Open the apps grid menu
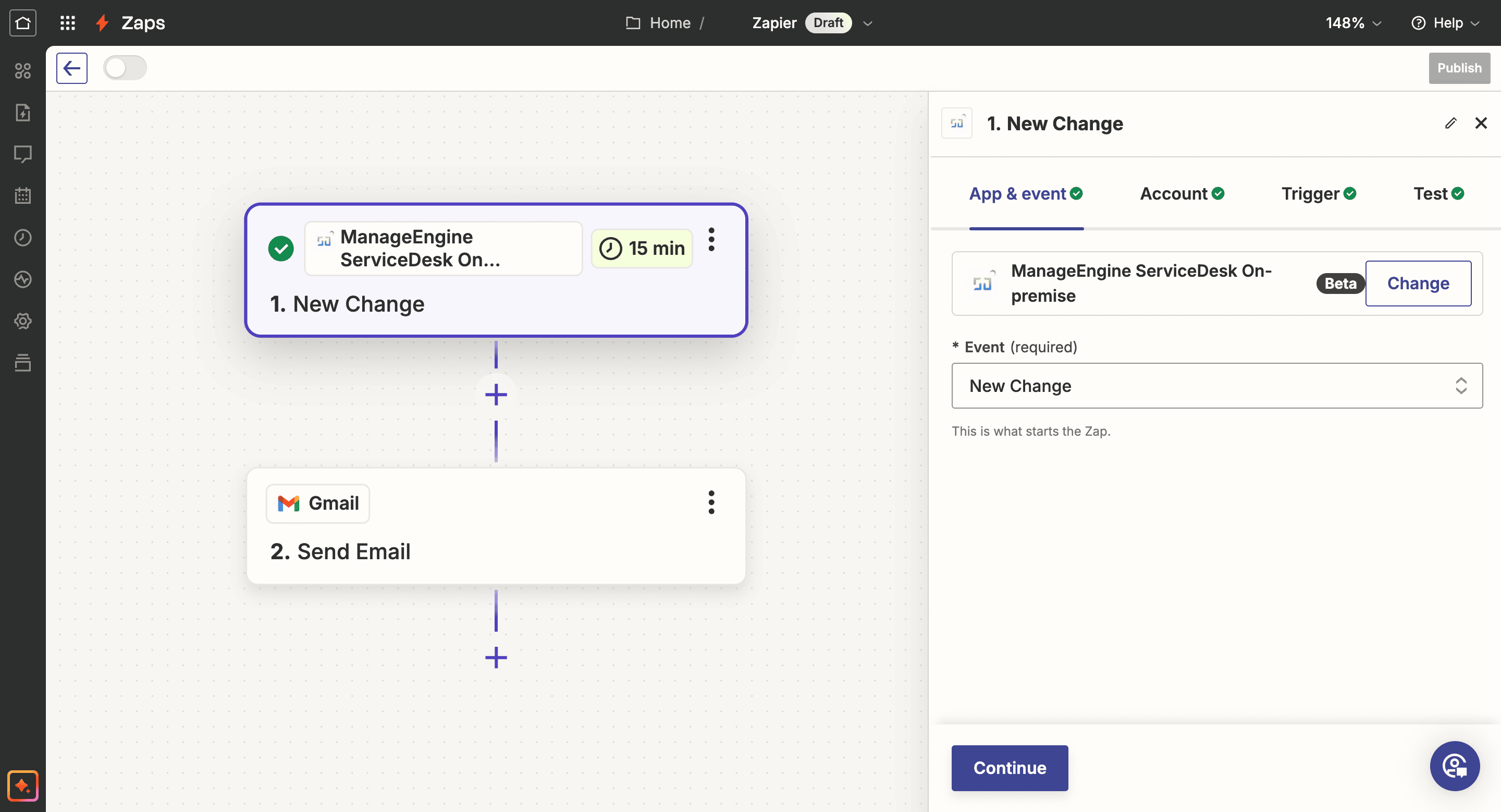 [x=68, y=23]
